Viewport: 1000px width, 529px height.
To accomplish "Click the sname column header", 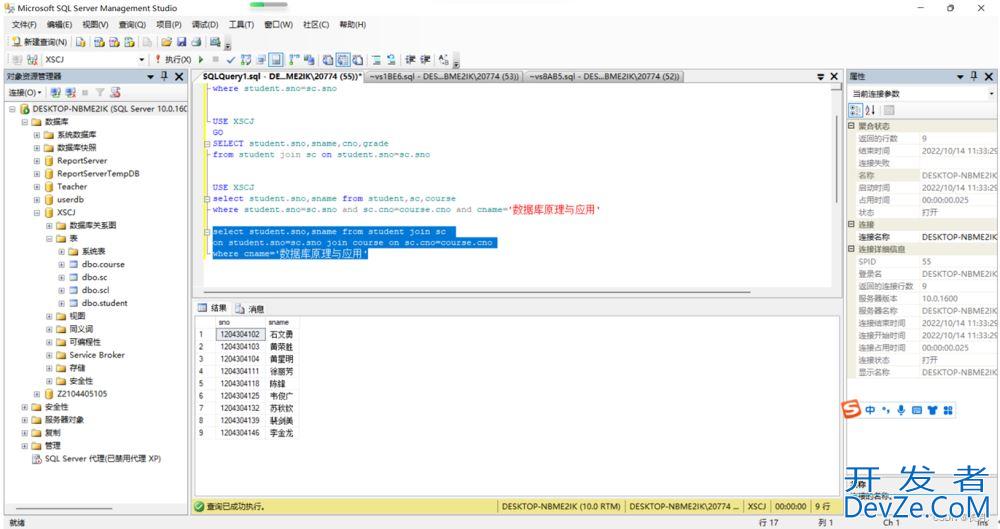I will pos(281,322).
